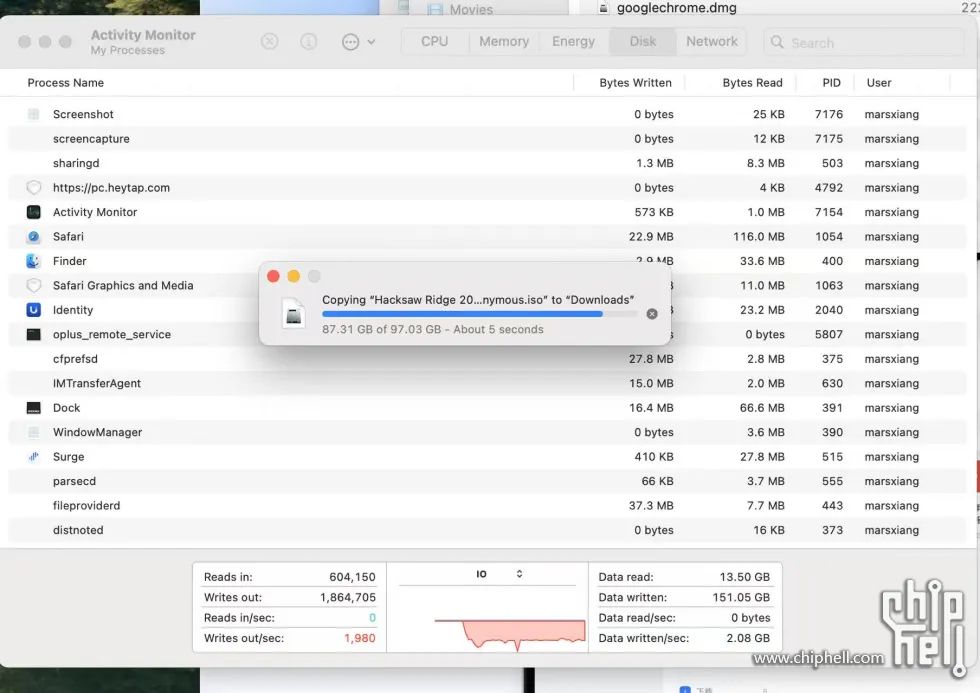Open the IO graph type selector

(x=499, y=574)
